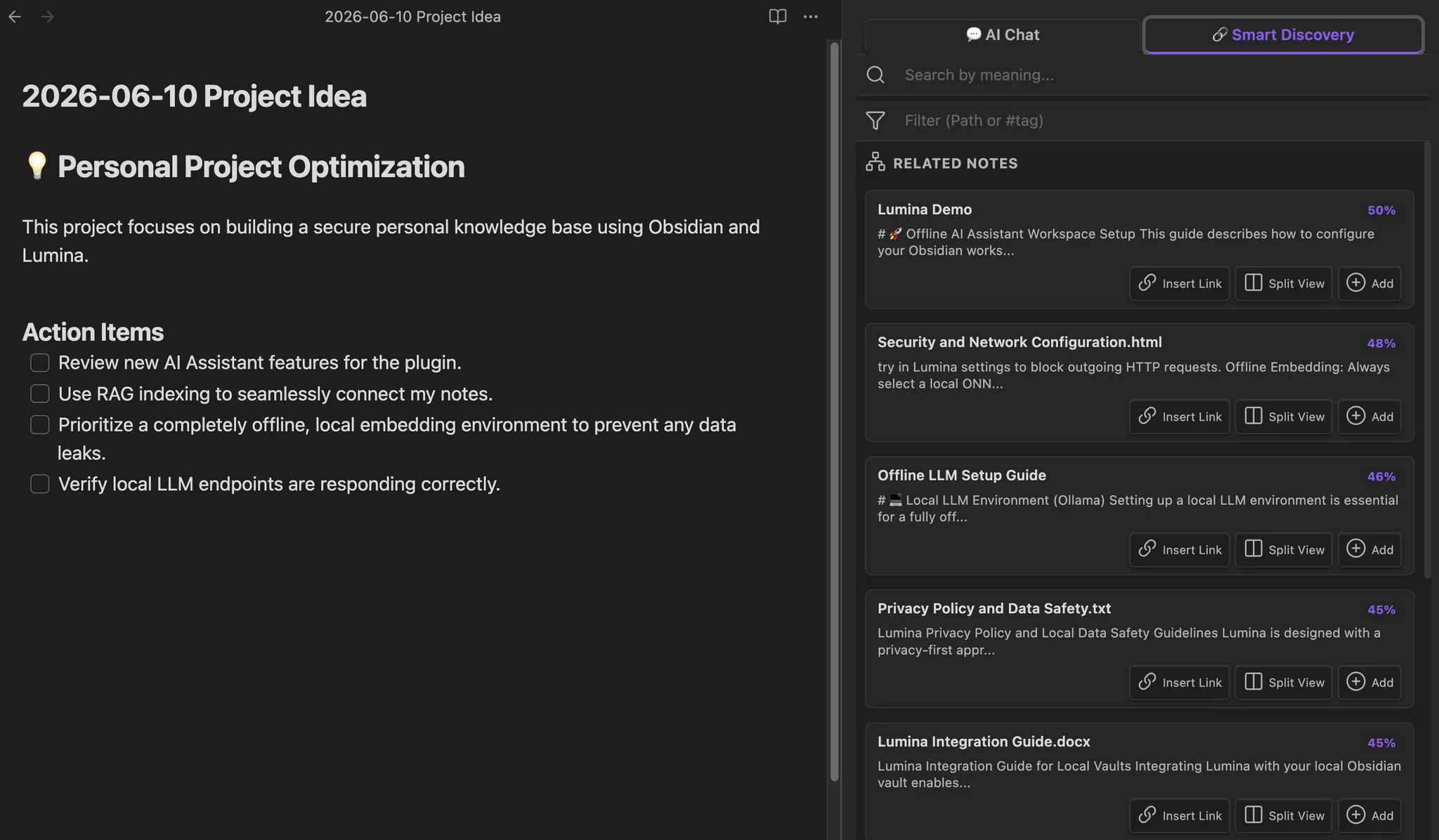This screenshot has width=1439, height=840.
Task: Split view Lumina Integration Guide.docx
Action: coord(1284,815)
